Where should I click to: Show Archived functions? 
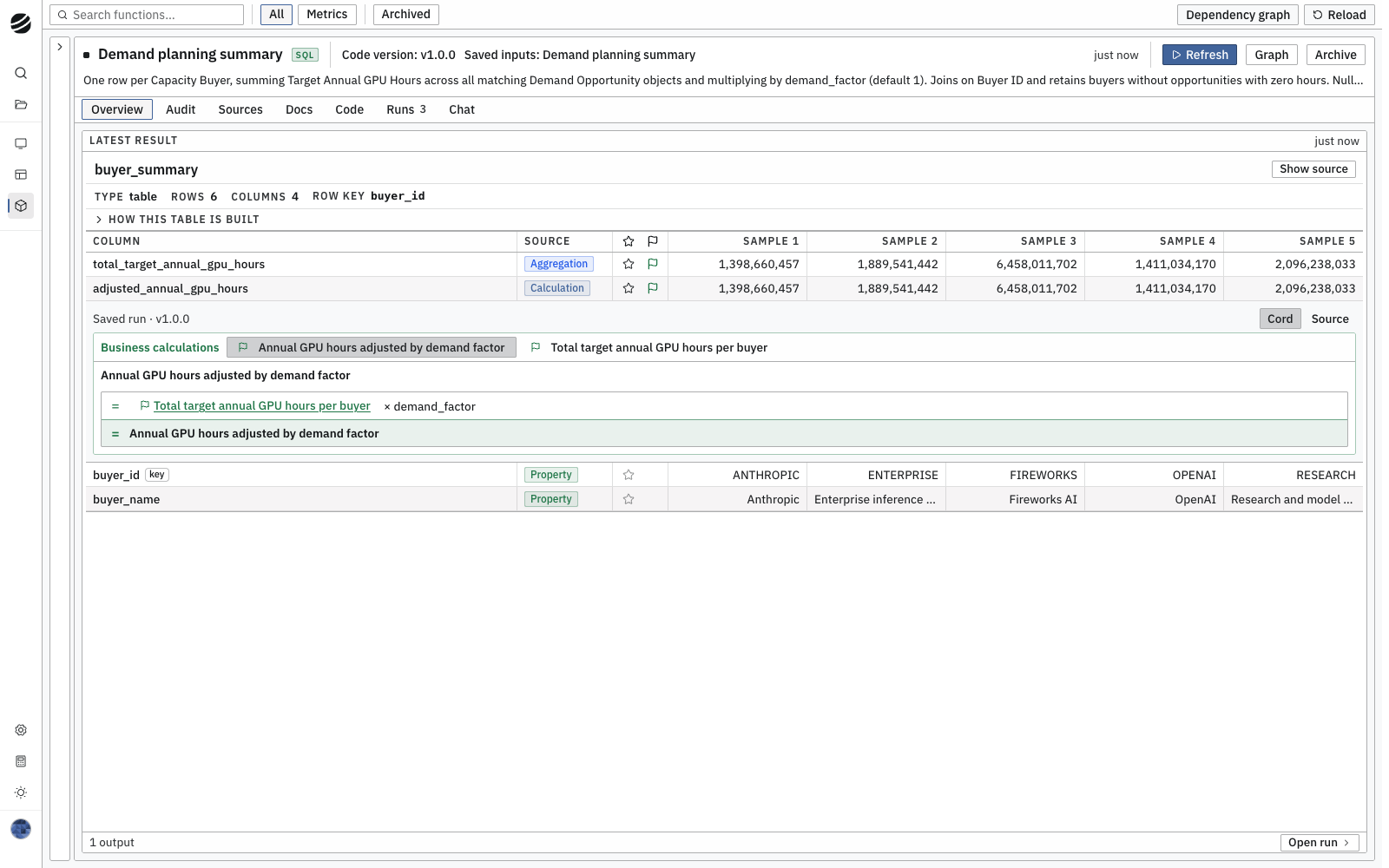point(406,15)
